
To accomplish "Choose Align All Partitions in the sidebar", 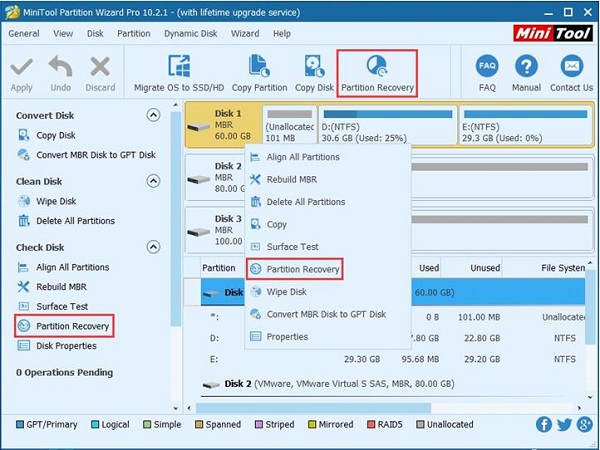I will tap(63, 267).
